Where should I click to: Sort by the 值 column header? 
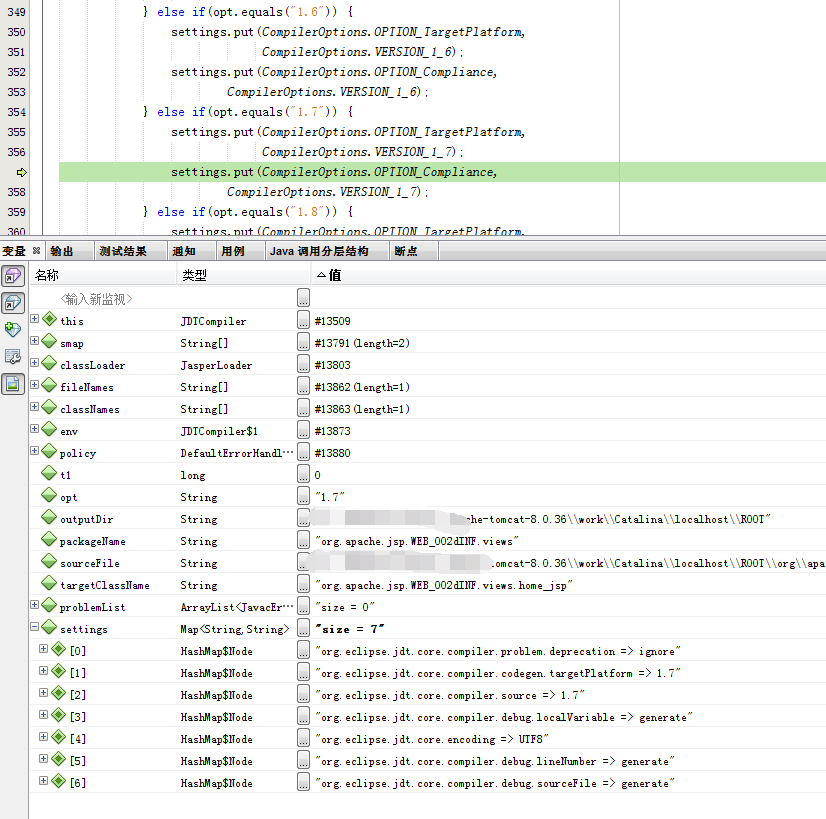click(569, 275)
